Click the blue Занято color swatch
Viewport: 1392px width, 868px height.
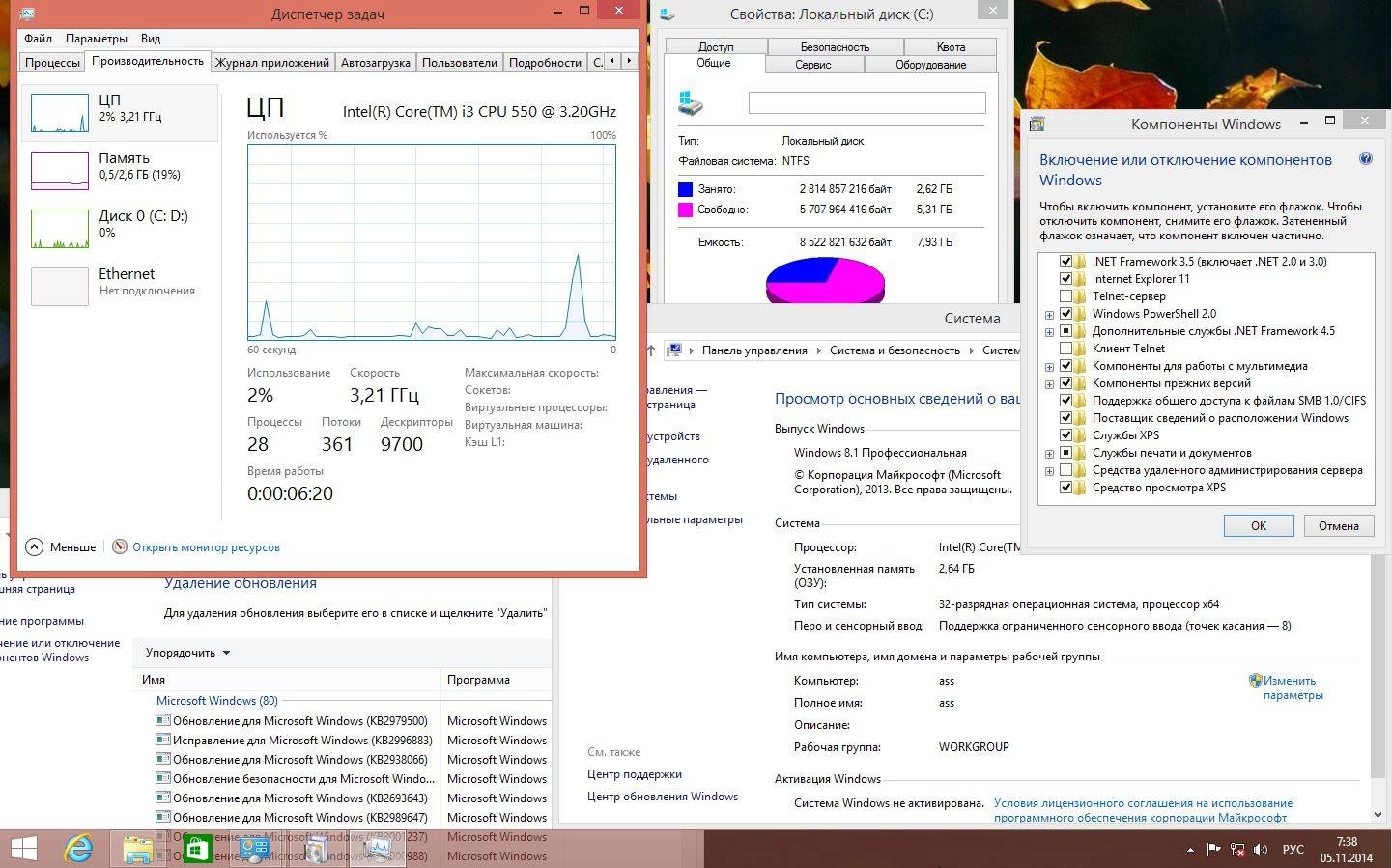(x=686, y=190)
